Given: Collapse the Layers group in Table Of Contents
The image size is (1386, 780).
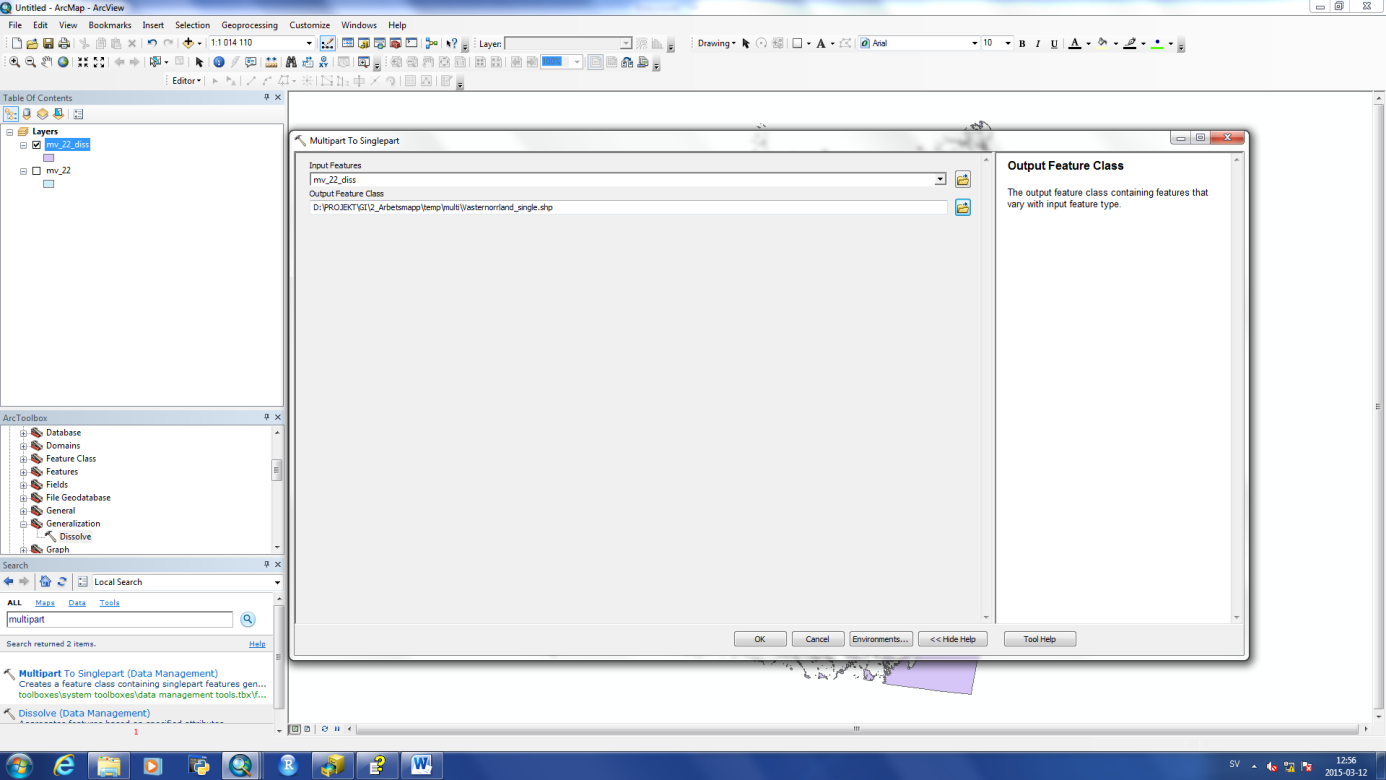Looking at the screenshot, I should 9,132.
